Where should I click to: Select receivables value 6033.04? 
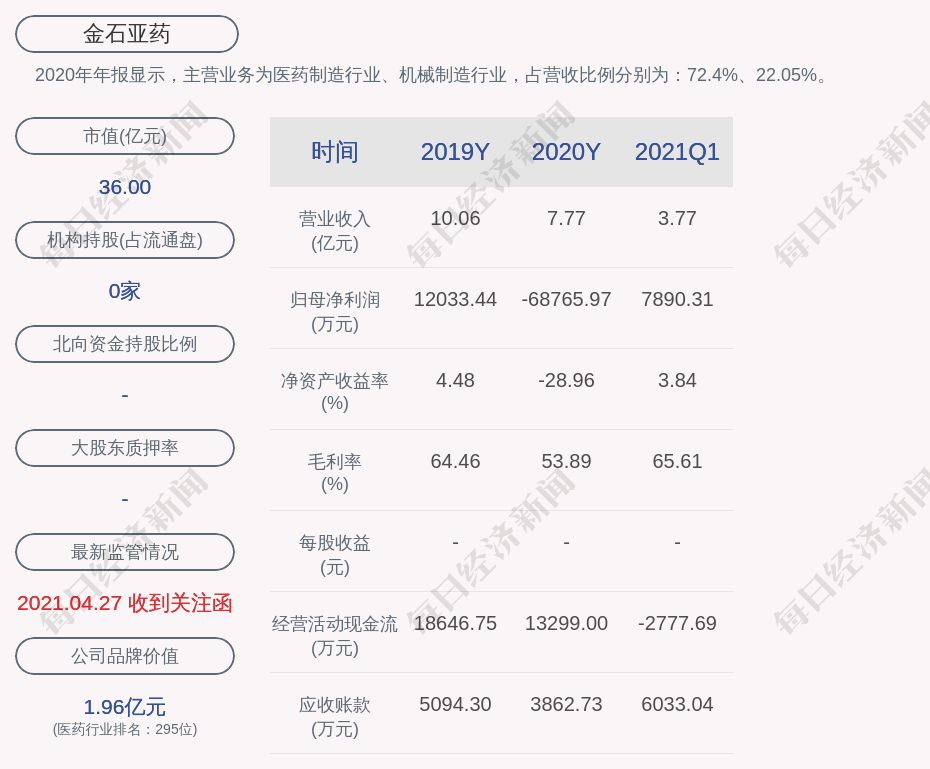pos(677,704)
